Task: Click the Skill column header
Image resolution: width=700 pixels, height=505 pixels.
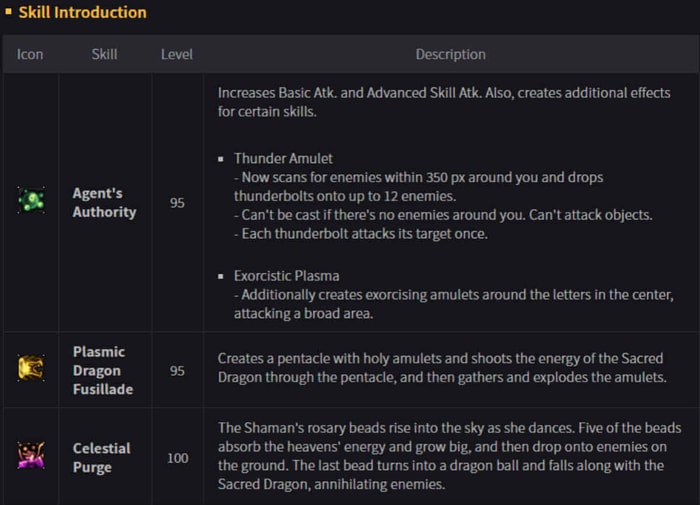Action: 104,54
